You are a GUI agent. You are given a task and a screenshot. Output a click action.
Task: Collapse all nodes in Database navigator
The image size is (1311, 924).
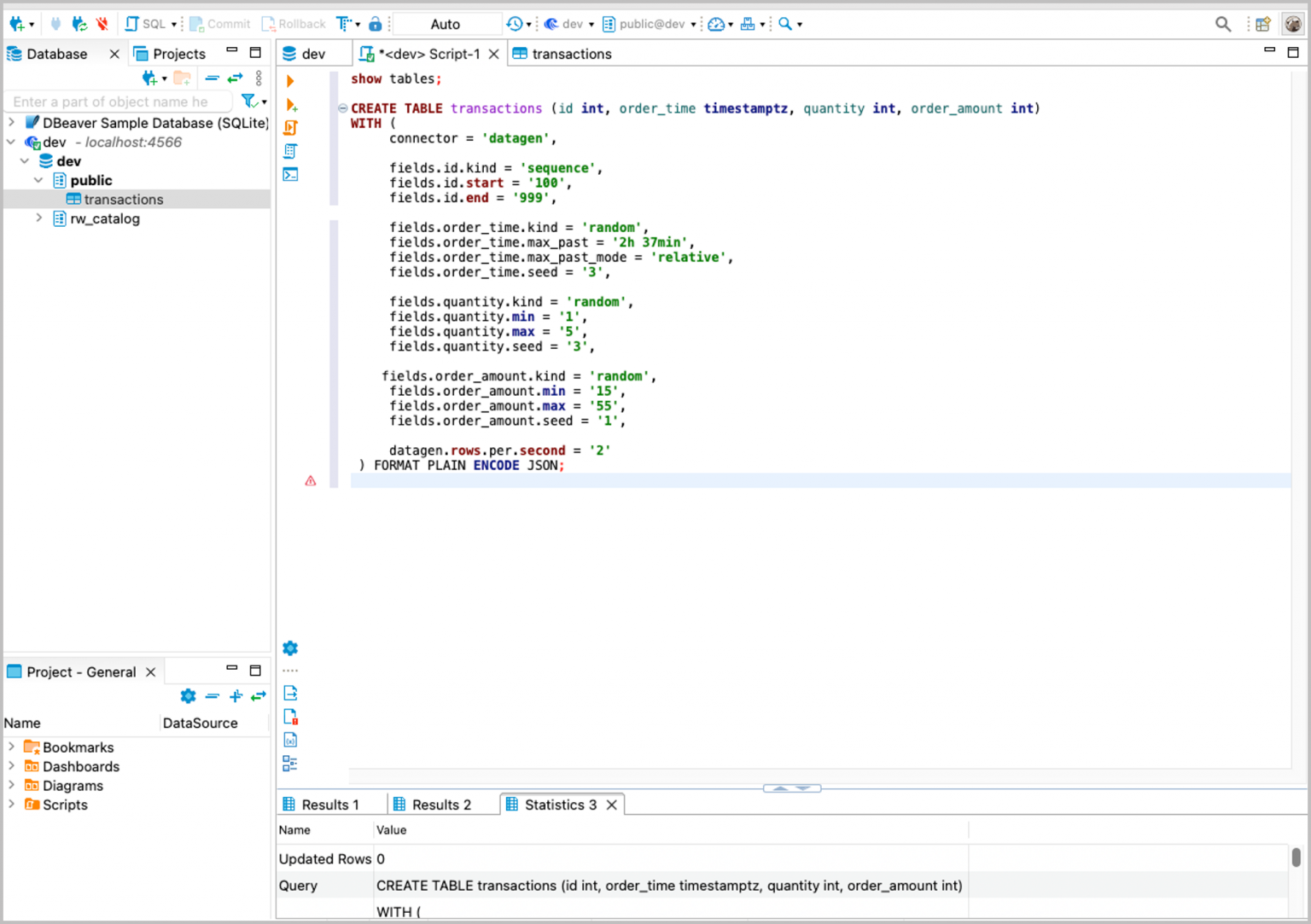click(x=213, y=78)
